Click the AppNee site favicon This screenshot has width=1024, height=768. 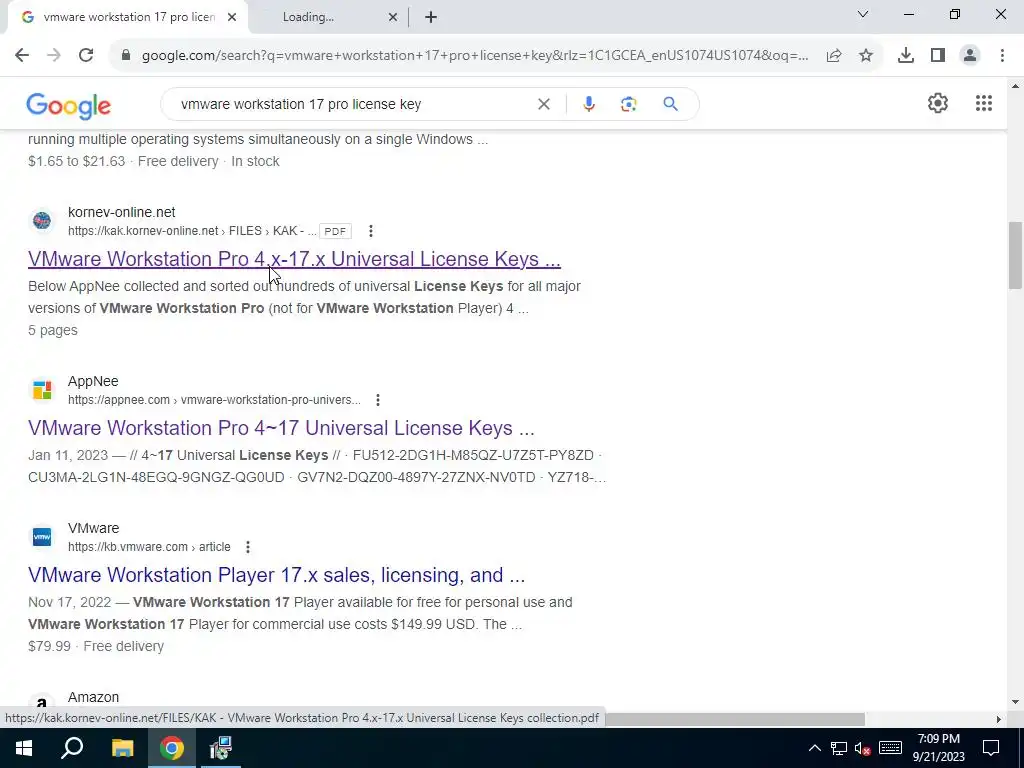[x=42, y=390]
